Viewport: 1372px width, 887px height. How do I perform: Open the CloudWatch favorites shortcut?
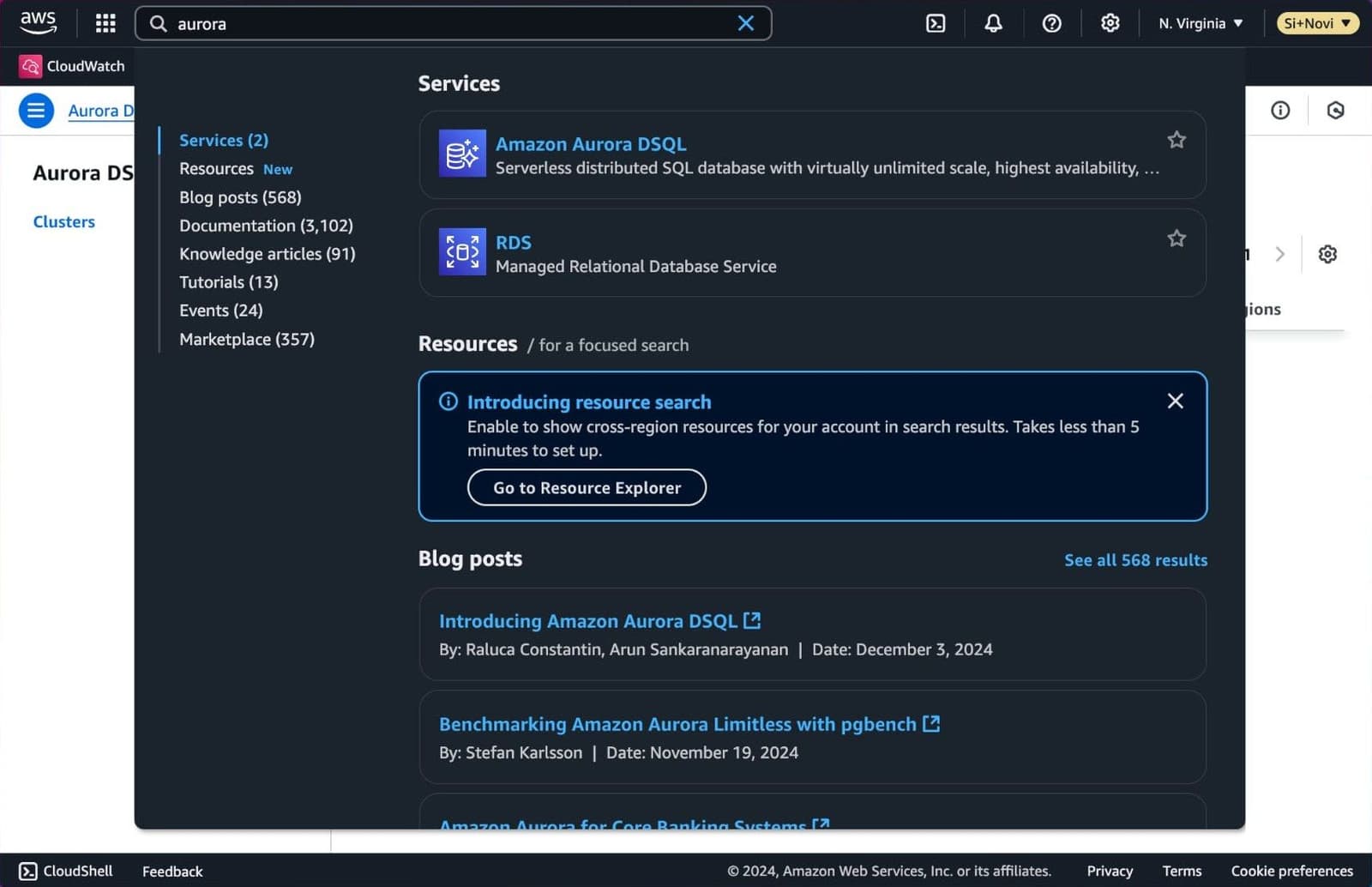[72, 66]
